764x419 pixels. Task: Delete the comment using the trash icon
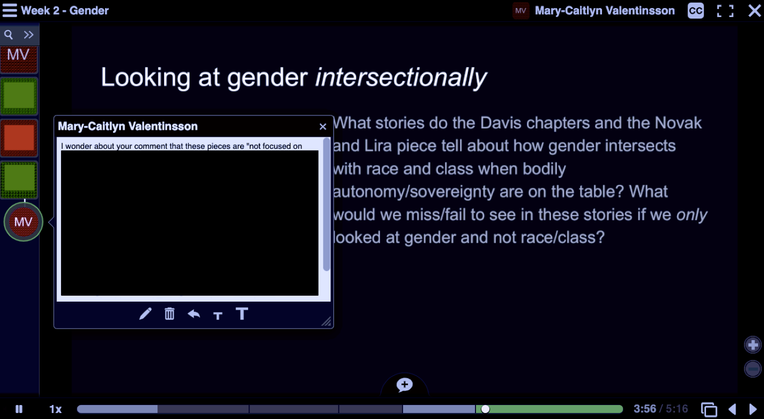[x=169, y=314]
